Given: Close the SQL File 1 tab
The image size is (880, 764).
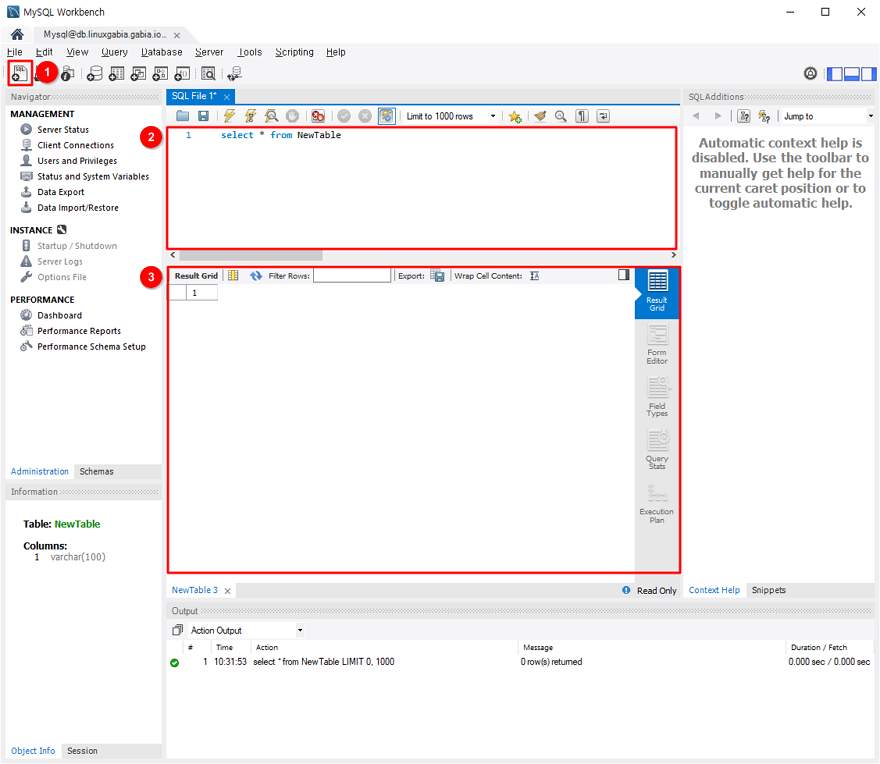Looking at the screenshot, I should point(227,97).
